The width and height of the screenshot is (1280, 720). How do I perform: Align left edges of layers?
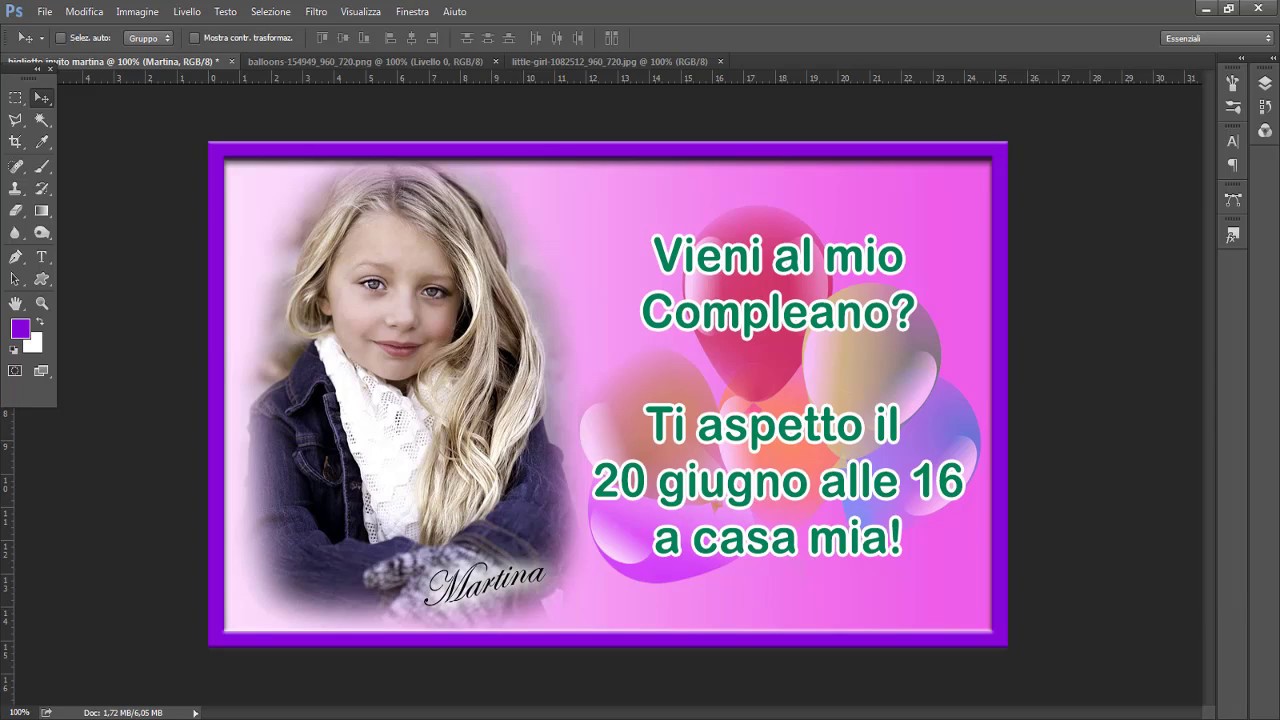point(390,38)
